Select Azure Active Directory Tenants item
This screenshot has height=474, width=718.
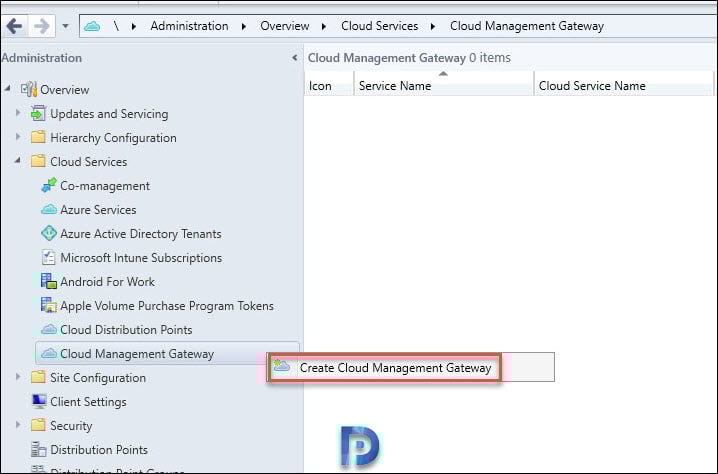point(141,234)
